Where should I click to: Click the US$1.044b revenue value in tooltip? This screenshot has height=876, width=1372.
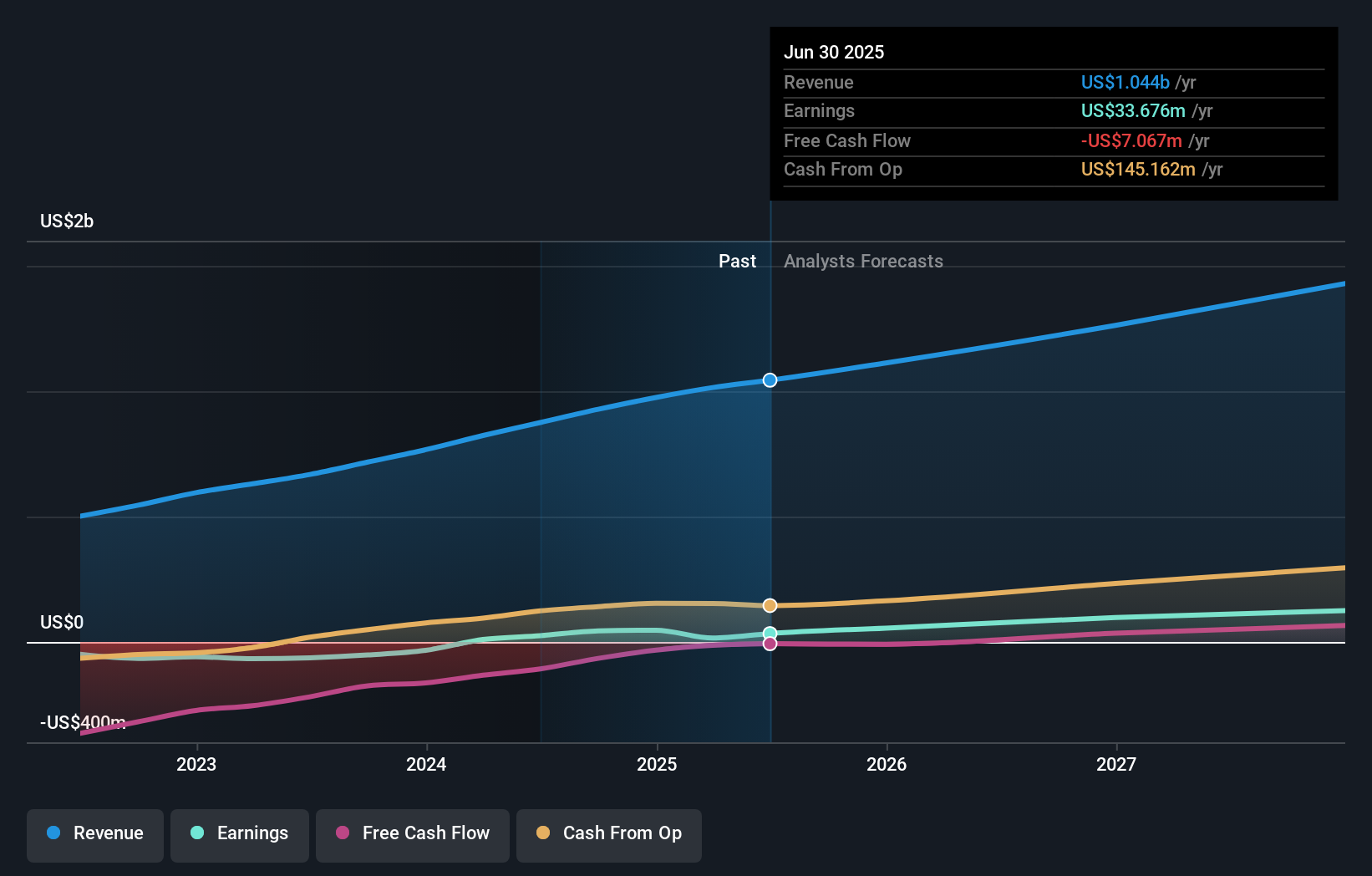point(1126,82)
